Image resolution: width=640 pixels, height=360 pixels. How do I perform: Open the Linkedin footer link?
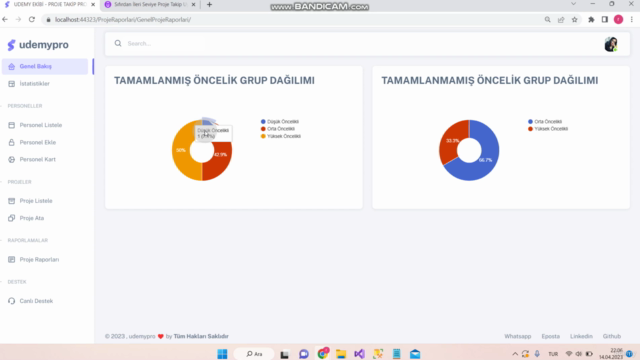click(x=581, y=336)
